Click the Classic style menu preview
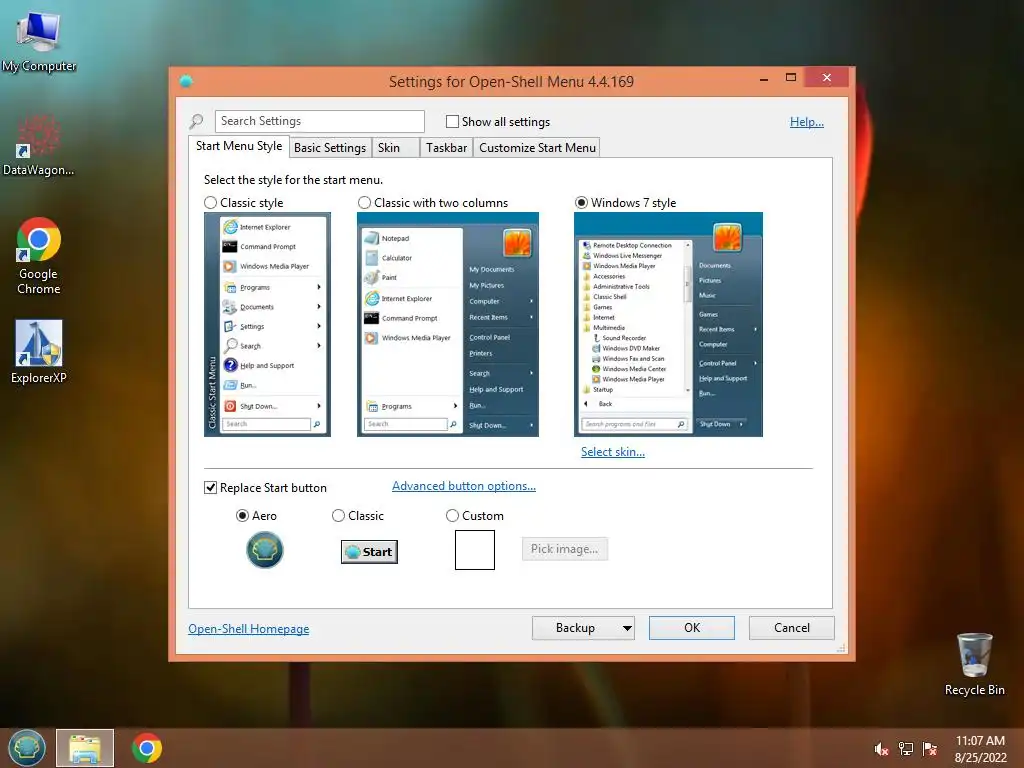The width and height of the screenshot is (1024, 768). click(x=267, y=325)
